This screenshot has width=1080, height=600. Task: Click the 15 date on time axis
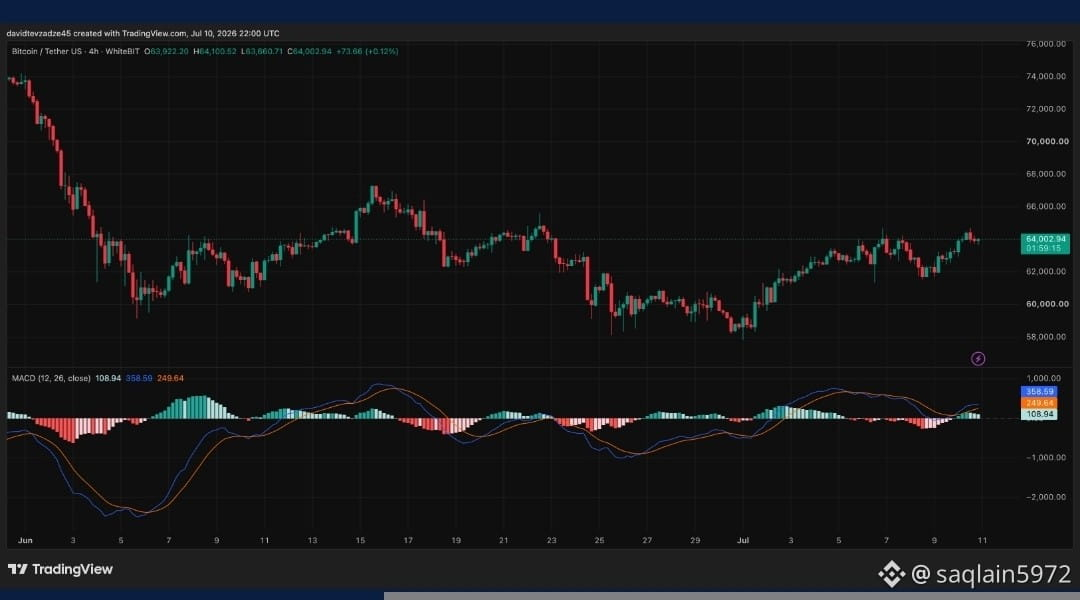pos(360,541)
